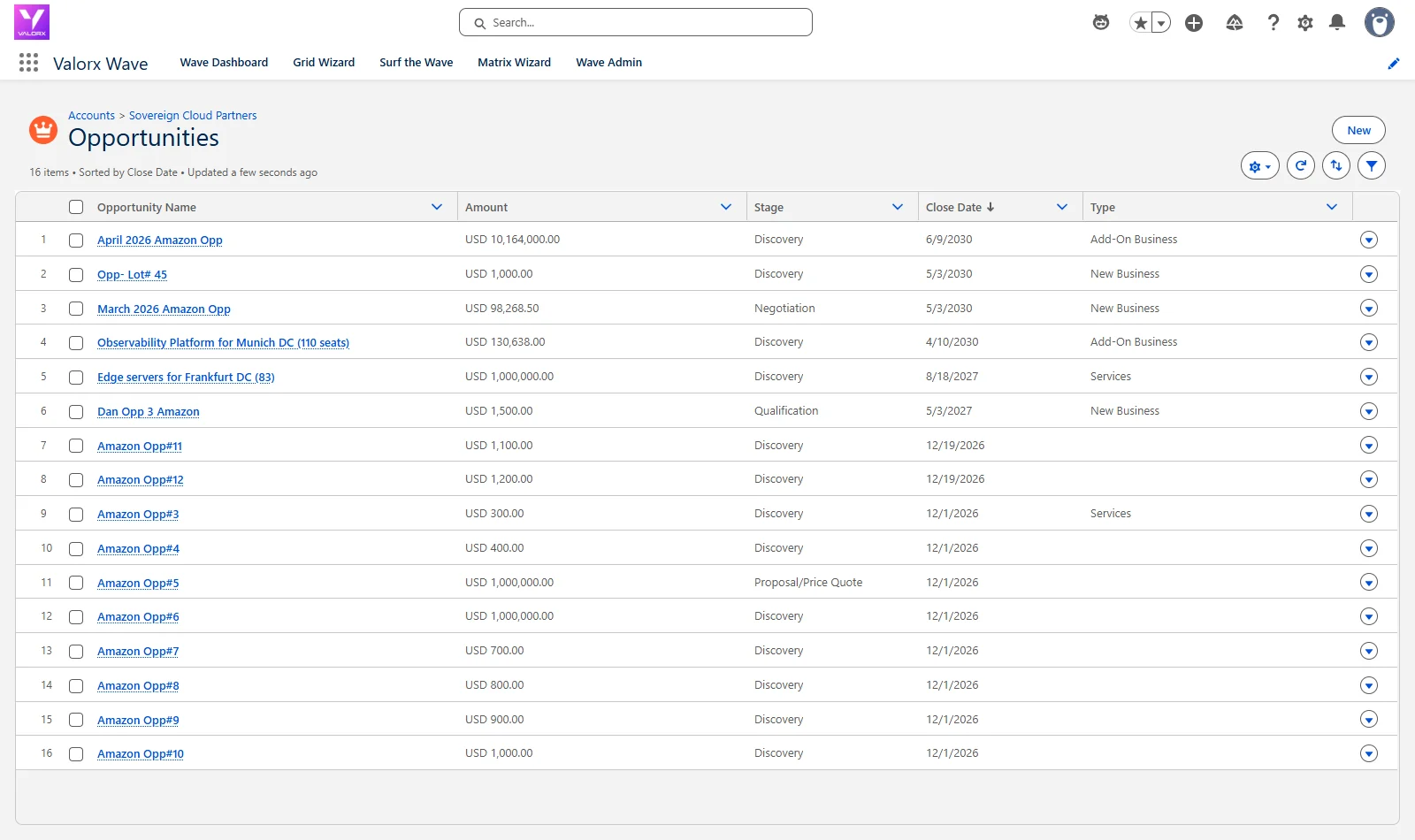Click the Favorites star icon
The width and height of the screenshot is (1415, 840).
point(1141,23)
